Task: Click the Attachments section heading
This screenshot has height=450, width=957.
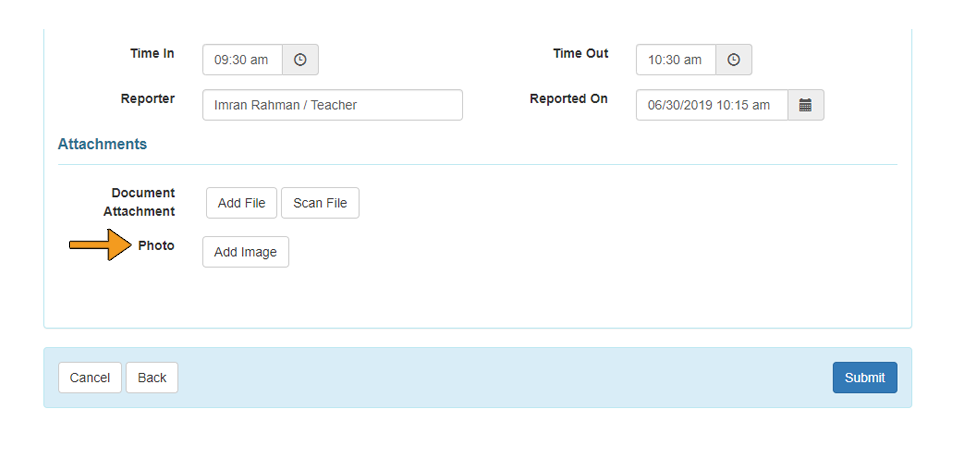Action: [x=102, y=144]
